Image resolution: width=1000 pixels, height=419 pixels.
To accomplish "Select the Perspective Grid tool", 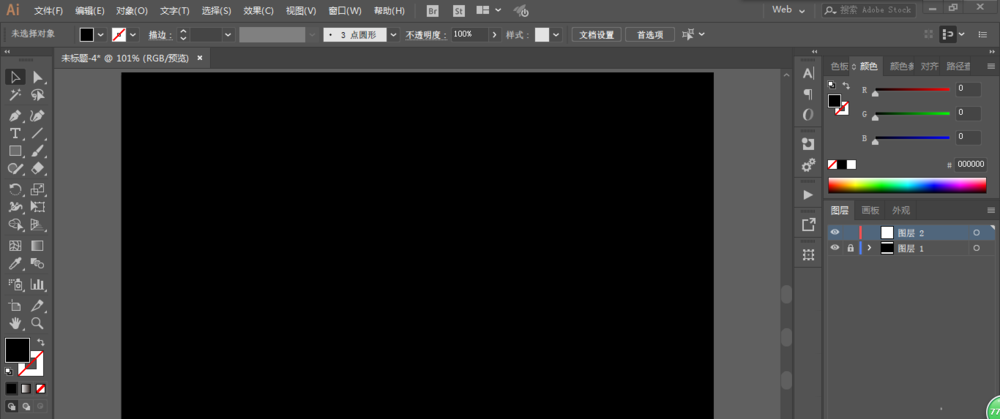I will 38,224.
